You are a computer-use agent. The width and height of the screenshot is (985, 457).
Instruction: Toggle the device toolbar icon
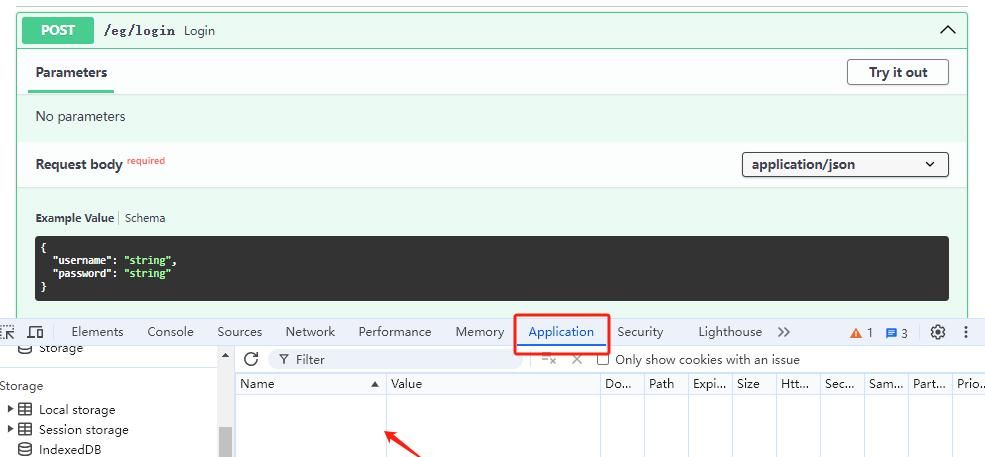[x=36, y=332]
